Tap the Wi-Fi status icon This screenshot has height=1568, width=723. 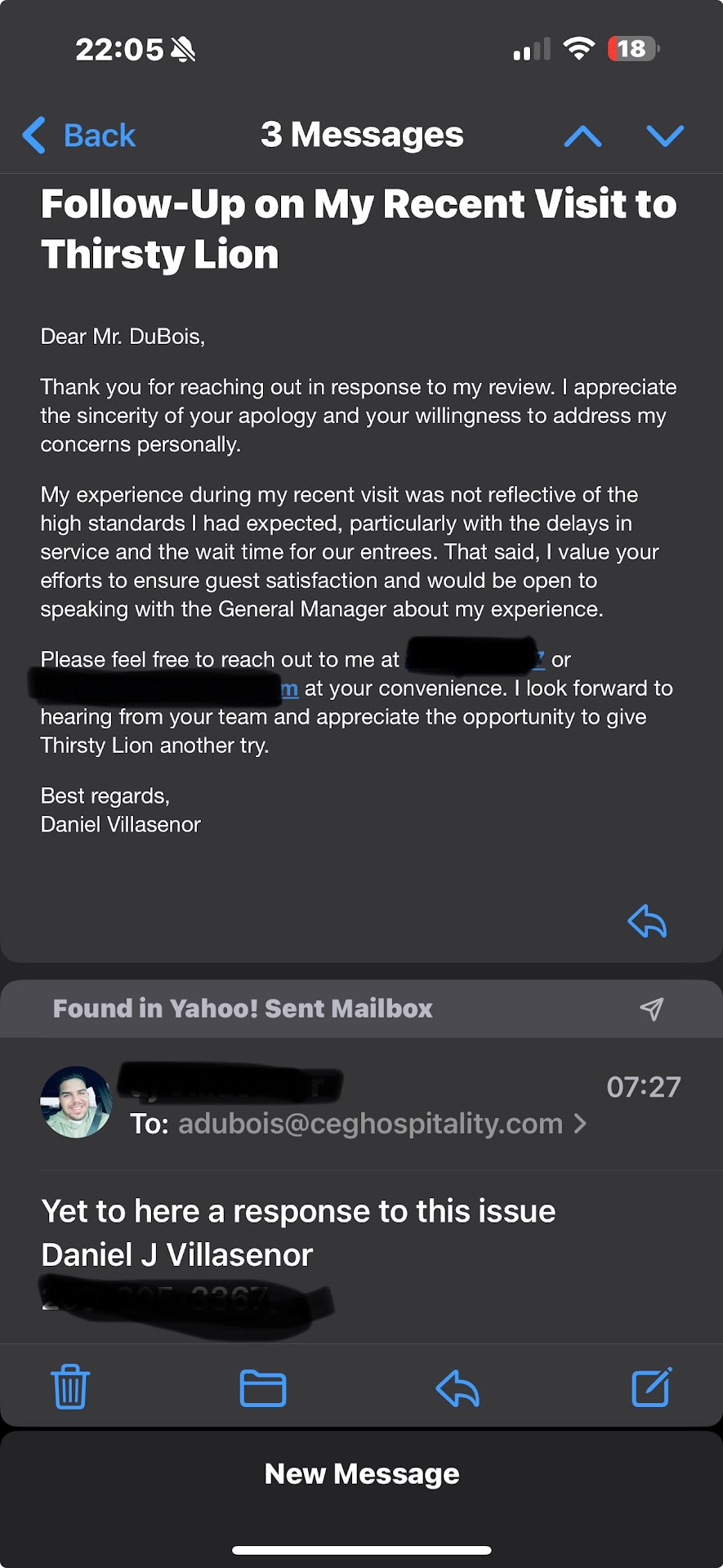[x=579, y=49]
